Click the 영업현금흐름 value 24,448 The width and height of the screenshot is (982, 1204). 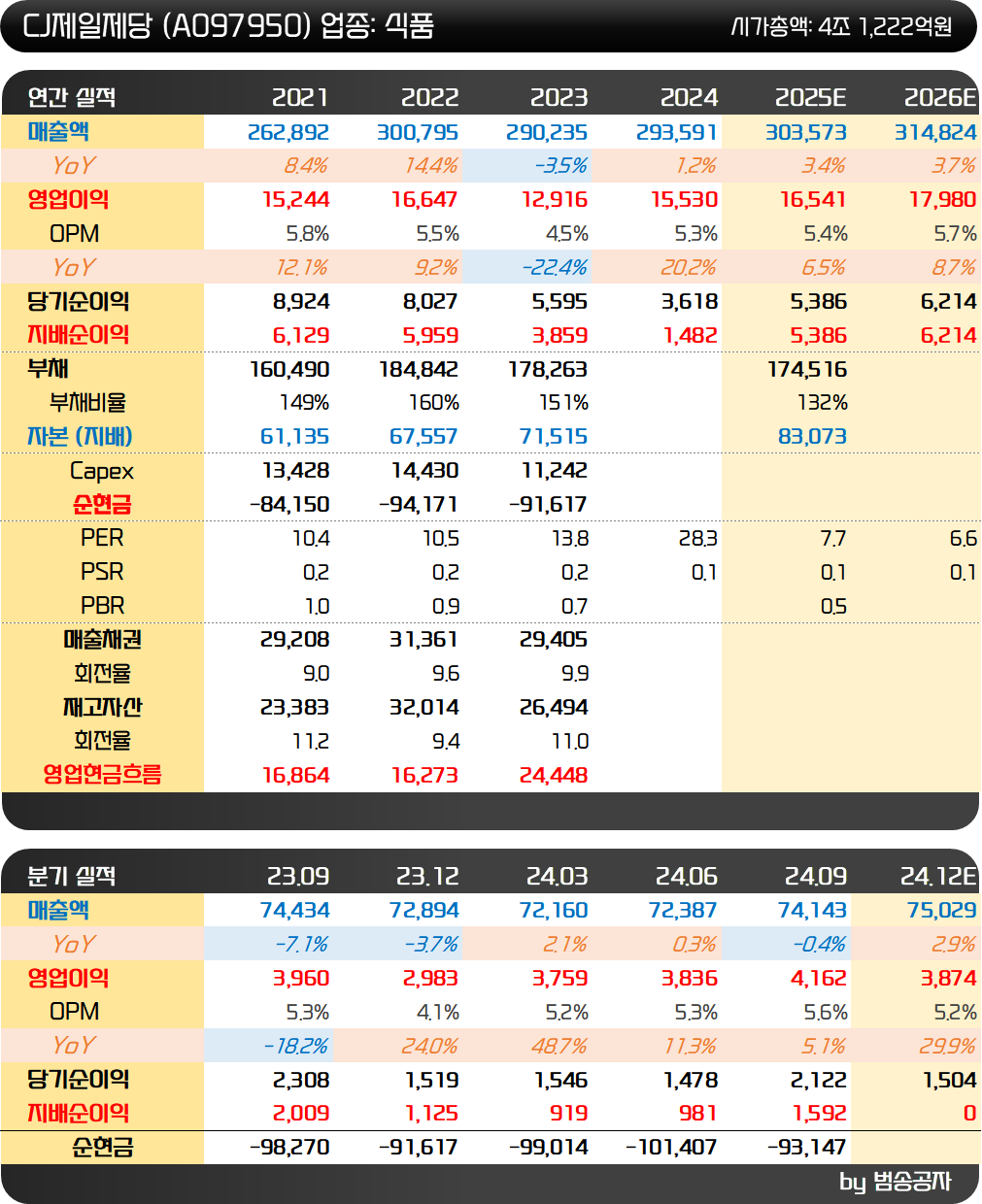pyautogui.click(x=554, y=776)
